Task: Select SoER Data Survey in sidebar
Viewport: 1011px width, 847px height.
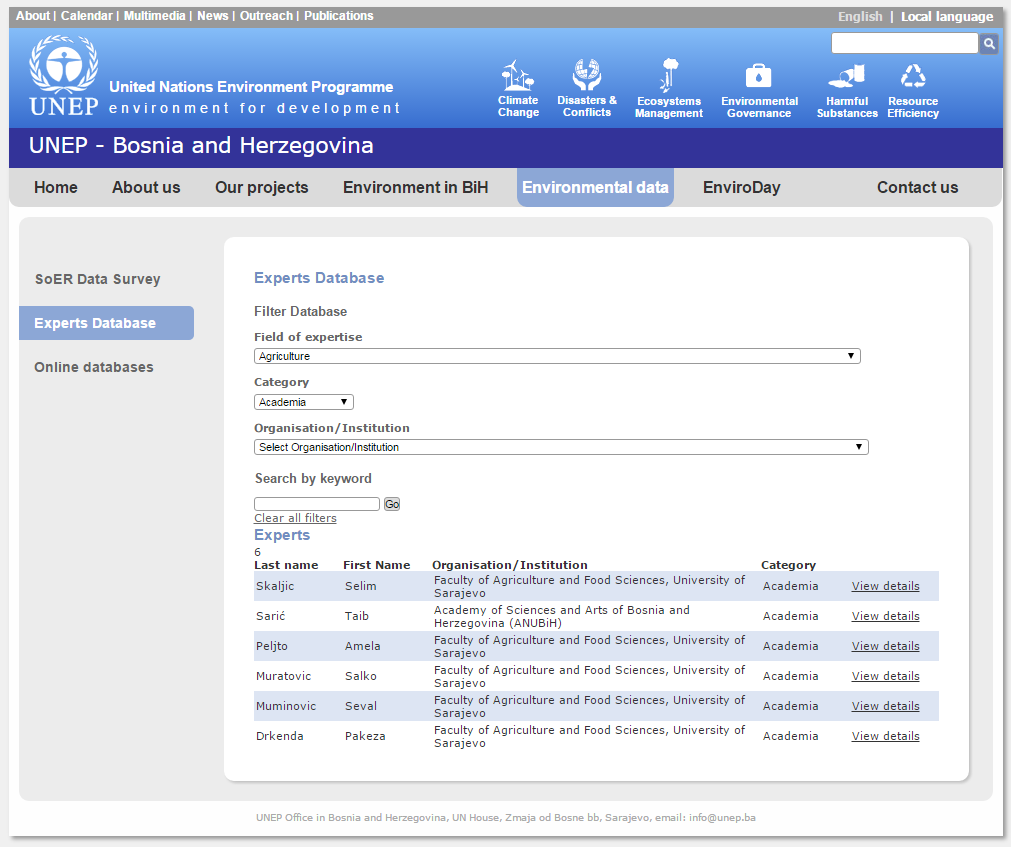Action: (97, 279)
